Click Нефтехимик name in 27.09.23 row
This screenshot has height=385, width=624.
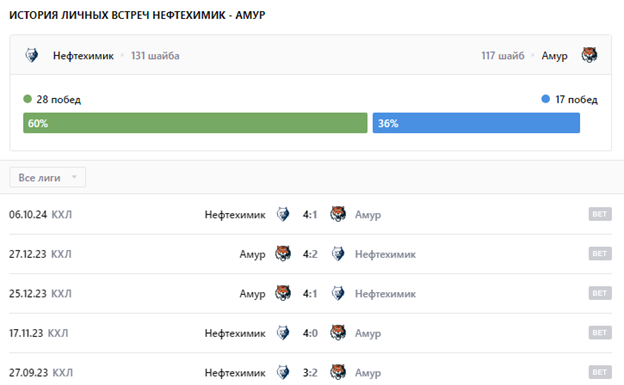pos(235,373)
